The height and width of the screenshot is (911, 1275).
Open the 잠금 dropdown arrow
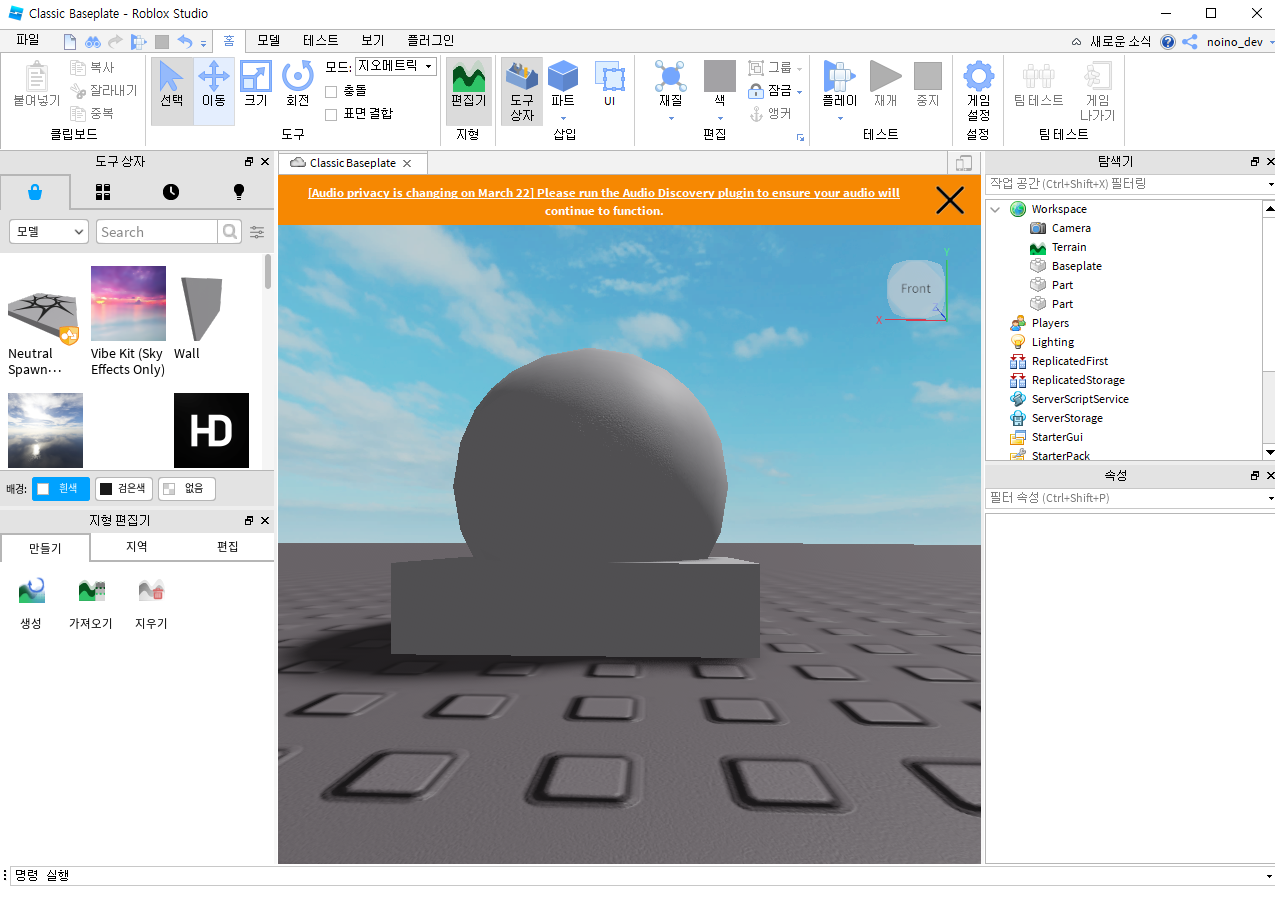click(x=799, y=91)
